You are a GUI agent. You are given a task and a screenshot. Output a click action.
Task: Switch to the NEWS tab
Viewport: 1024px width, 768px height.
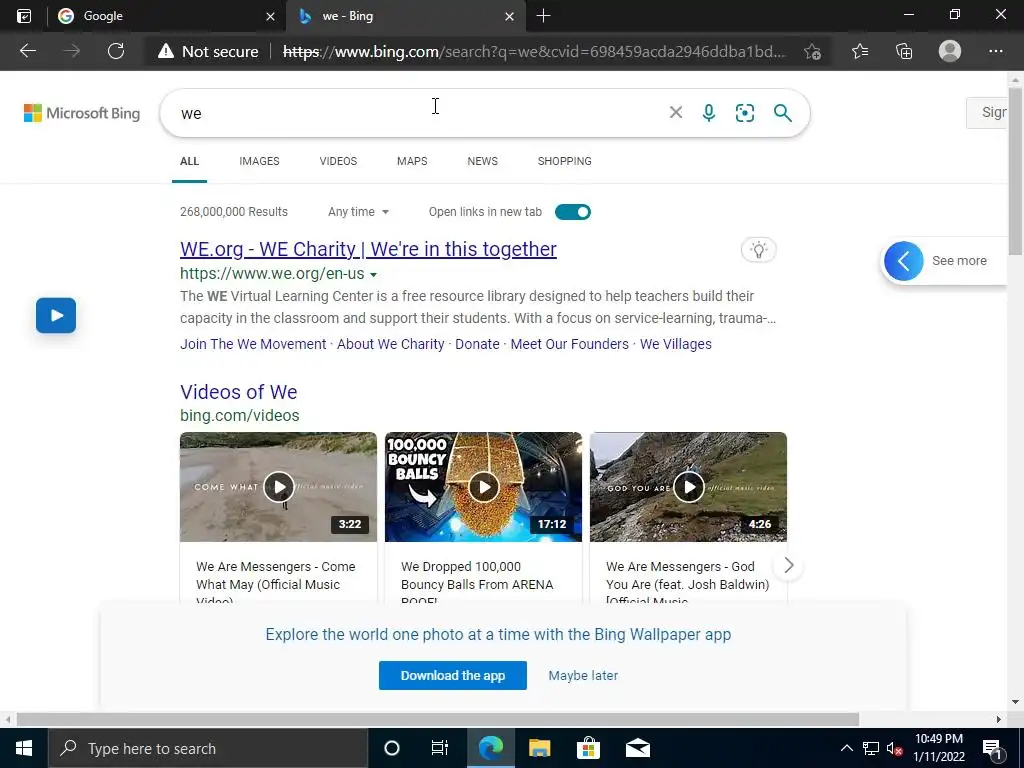point(483,161)
